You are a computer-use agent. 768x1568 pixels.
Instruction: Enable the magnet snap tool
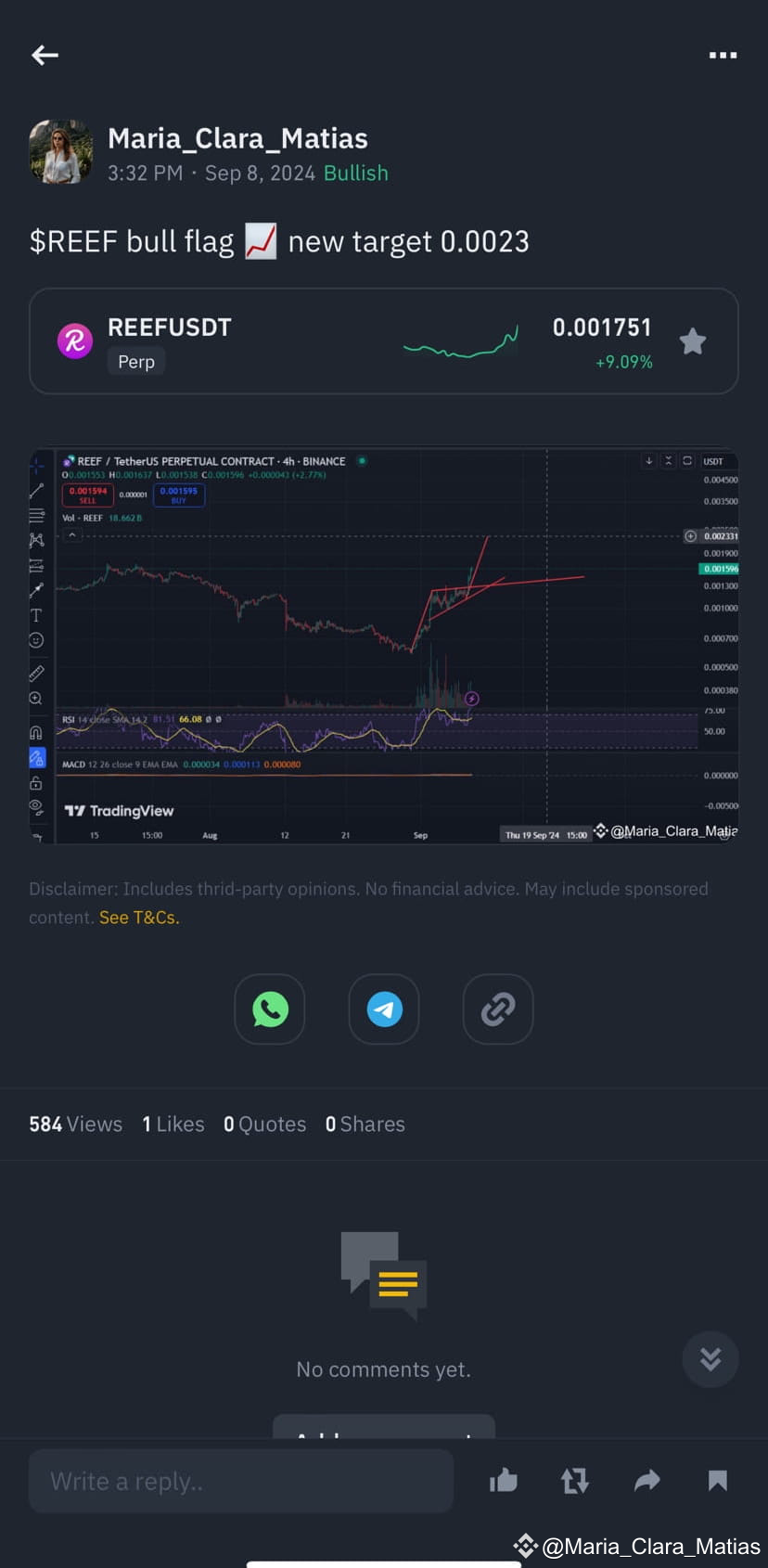[x=36, y=731]
